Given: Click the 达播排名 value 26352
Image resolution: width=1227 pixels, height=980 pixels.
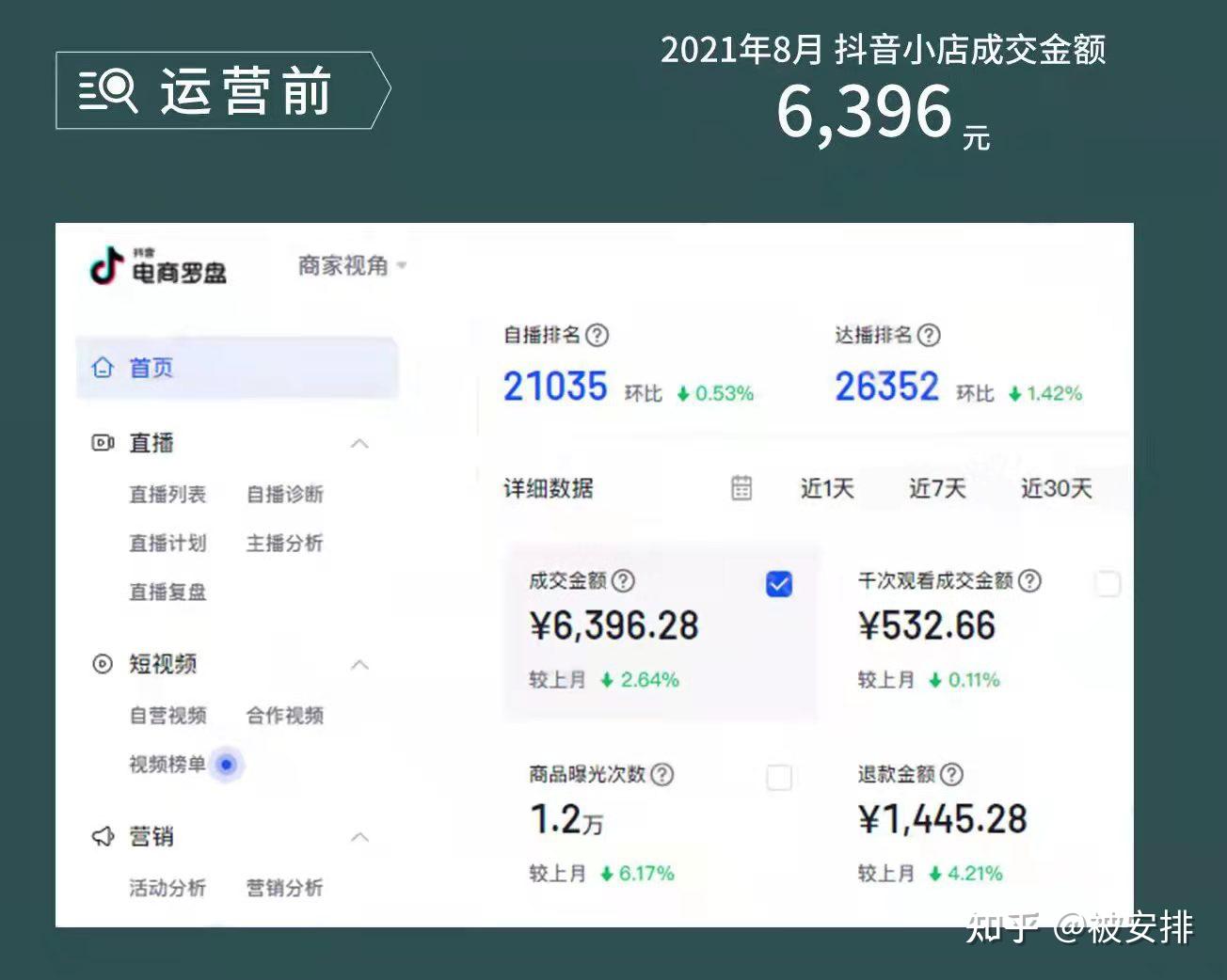Looking at the screenshot, I should (886, 387).
